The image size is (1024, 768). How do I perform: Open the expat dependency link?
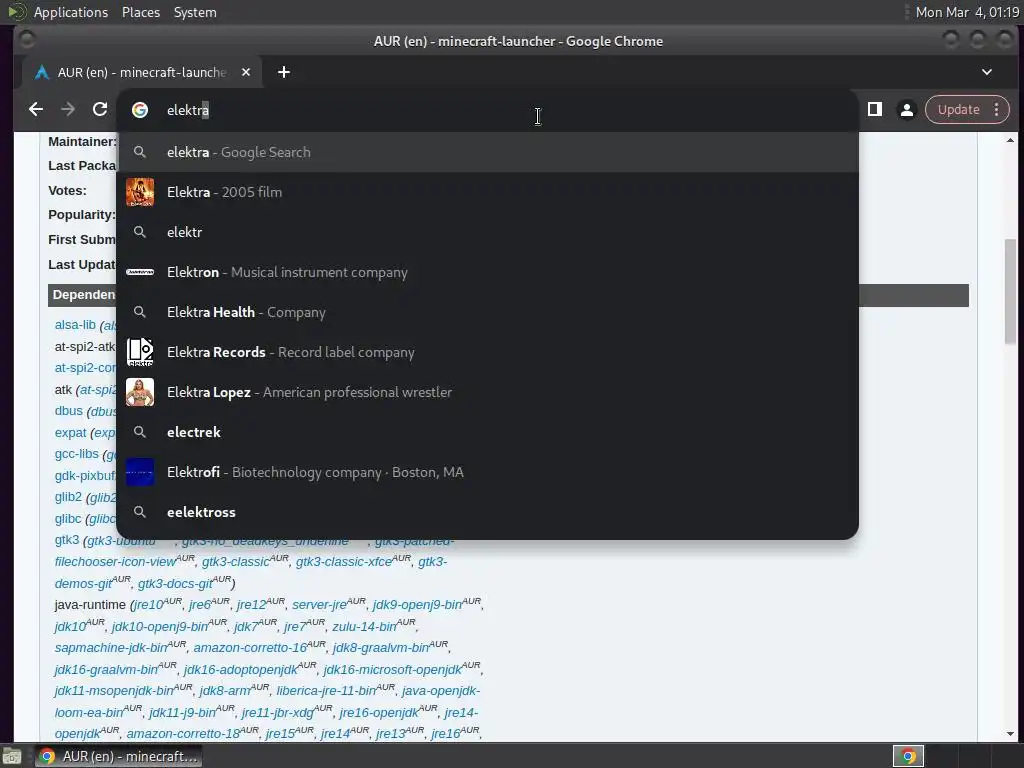pos(71,432)
